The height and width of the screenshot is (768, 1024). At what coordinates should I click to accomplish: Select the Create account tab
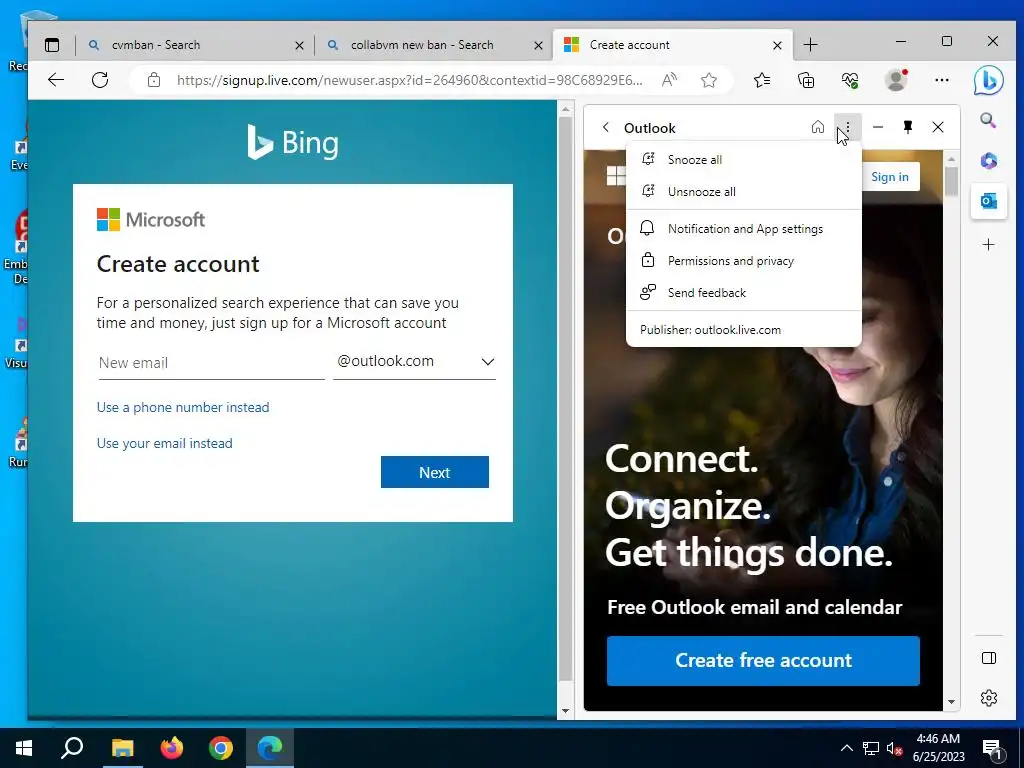click(673, 45)
